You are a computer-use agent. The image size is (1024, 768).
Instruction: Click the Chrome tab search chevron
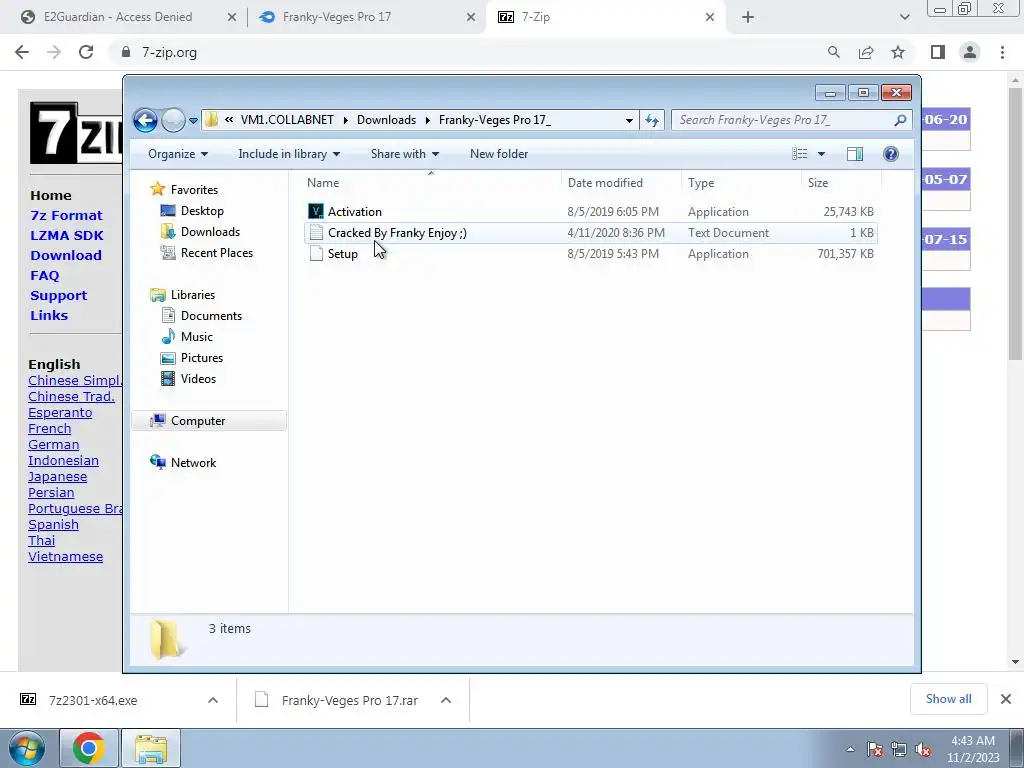pos(904,17)
